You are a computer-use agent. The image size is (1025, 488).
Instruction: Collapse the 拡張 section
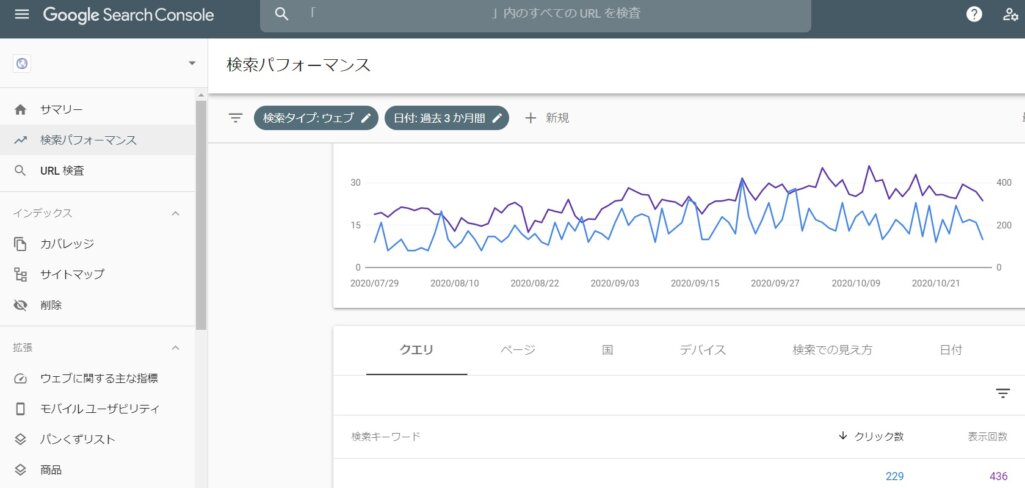176,348
